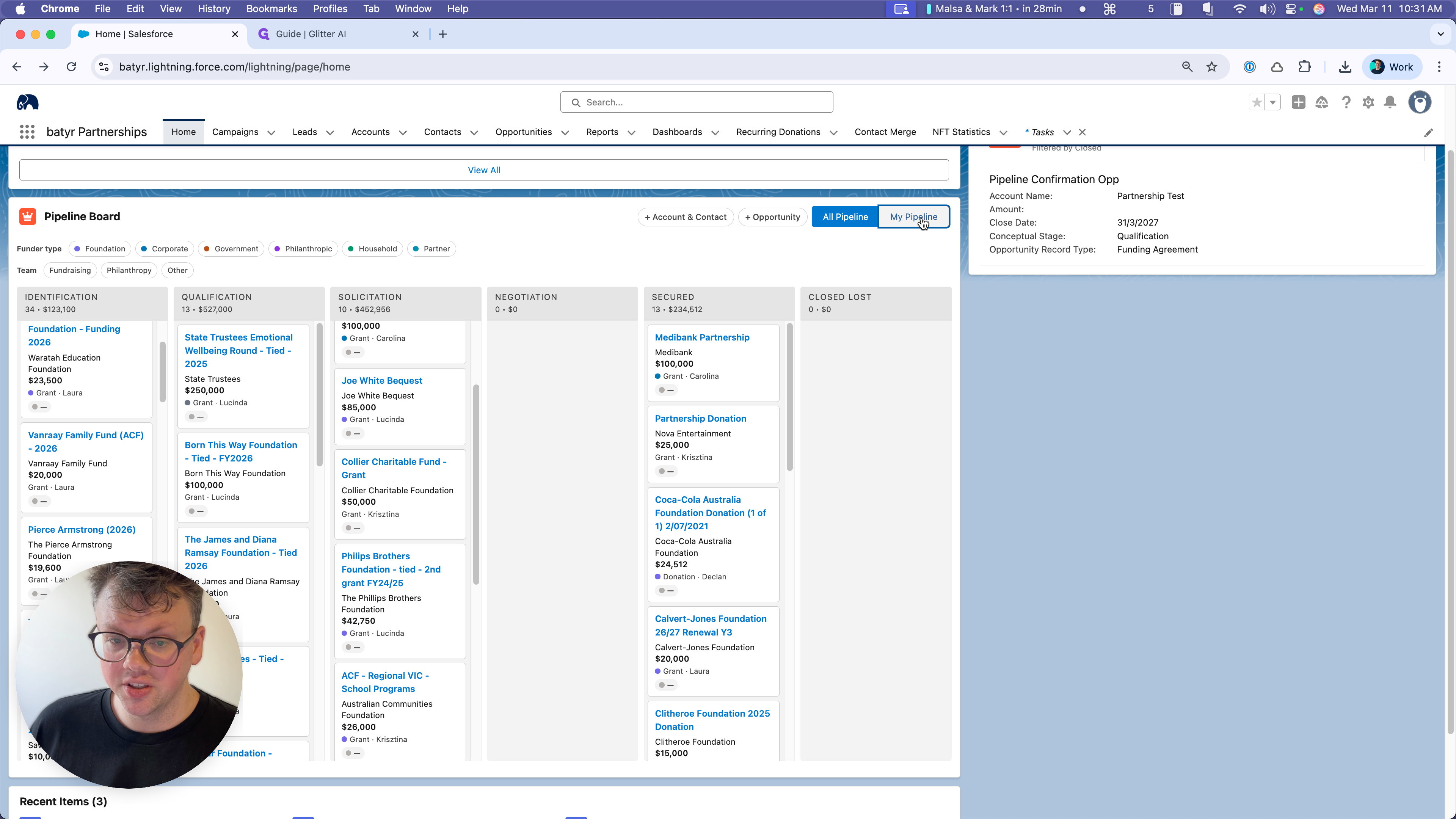
Task: Click the Wi-Fi status icon
Action: click(1239, 9)
